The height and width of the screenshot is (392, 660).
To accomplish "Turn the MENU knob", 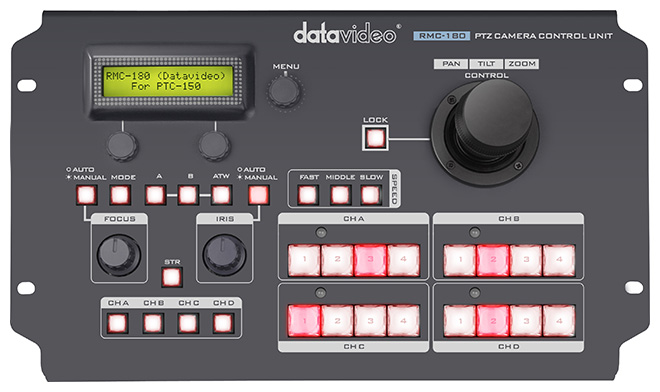I will [285, 90].
